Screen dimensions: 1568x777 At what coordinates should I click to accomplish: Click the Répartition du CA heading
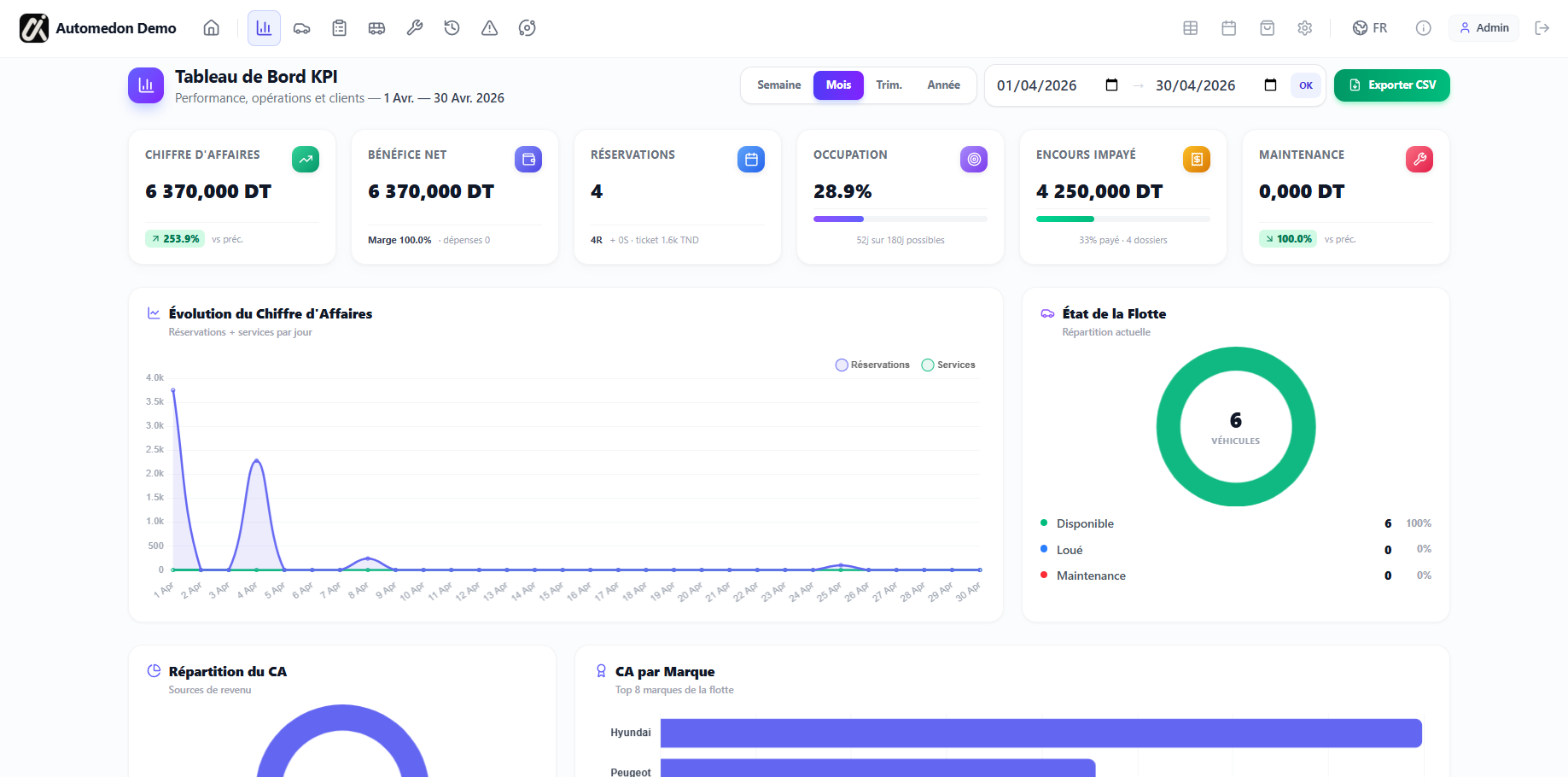coord(228,672)
